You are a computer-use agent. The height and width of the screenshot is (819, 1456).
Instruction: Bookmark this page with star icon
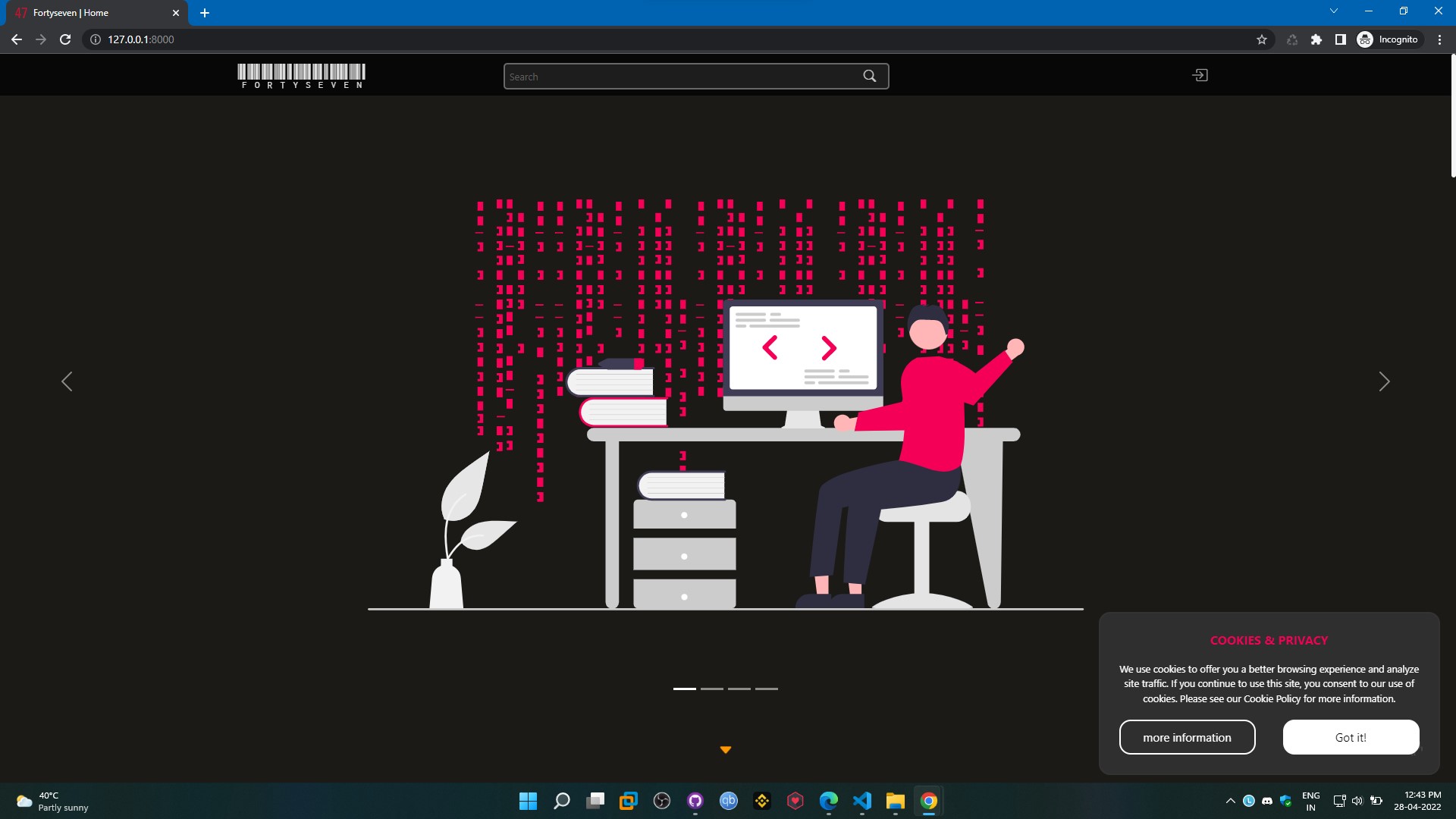pos(1262,39)
